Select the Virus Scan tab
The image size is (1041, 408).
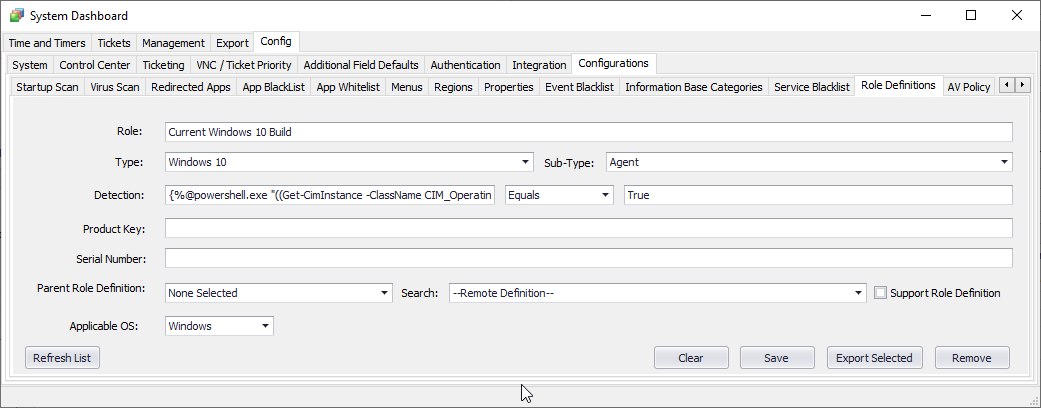115,87
